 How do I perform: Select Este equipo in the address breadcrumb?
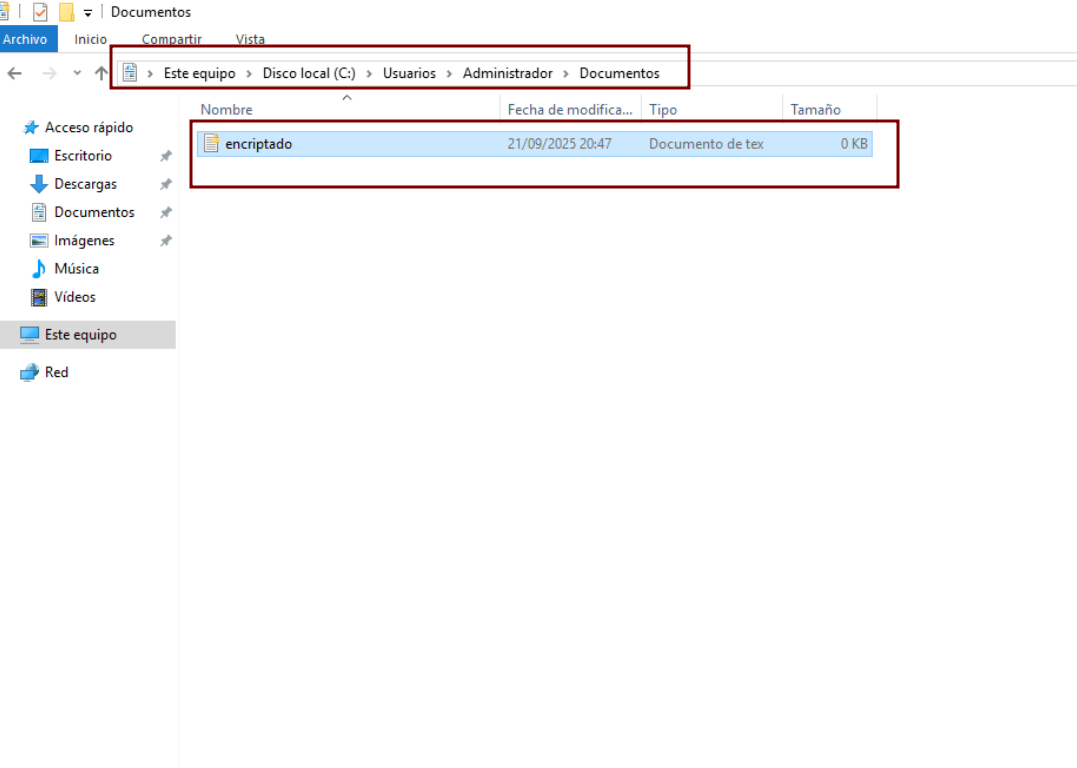pos(199,73)
